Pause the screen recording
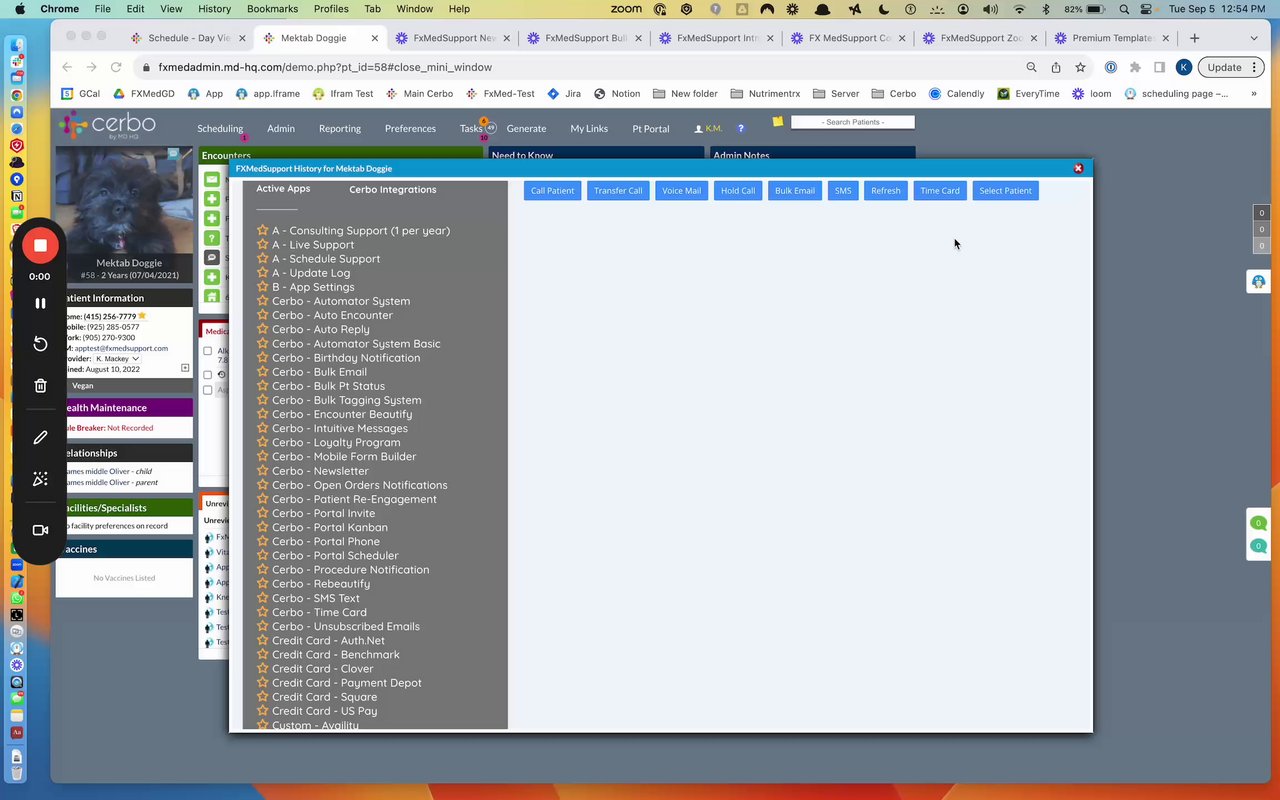The image size is (1280, 800). [40, 303]
